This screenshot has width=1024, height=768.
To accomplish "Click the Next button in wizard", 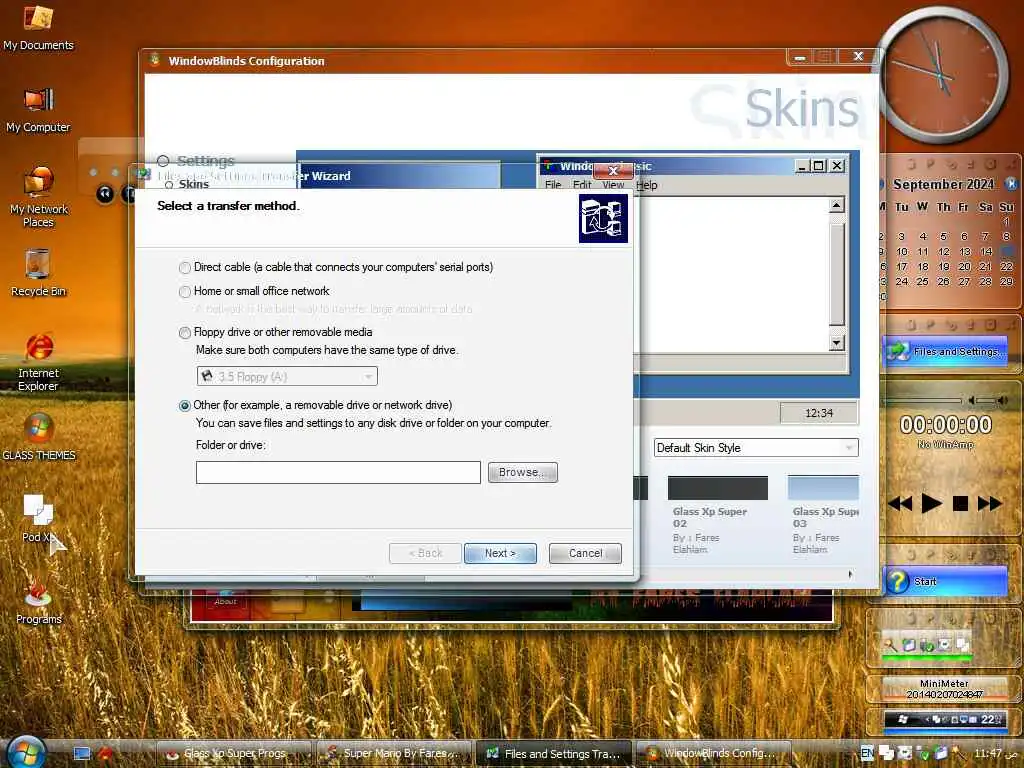I will 500,553.
